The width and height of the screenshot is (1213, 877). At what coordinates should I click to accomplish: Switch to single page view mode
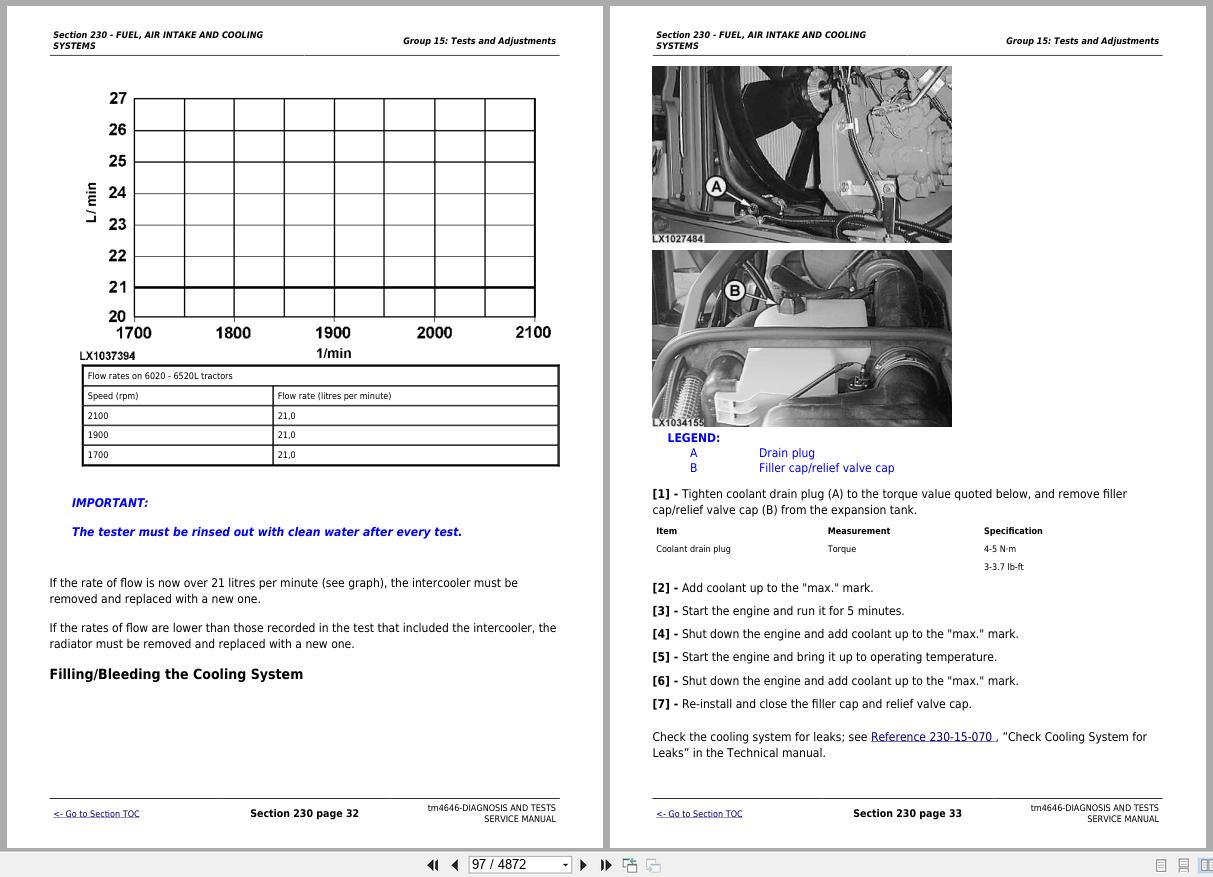point(1160,864)
